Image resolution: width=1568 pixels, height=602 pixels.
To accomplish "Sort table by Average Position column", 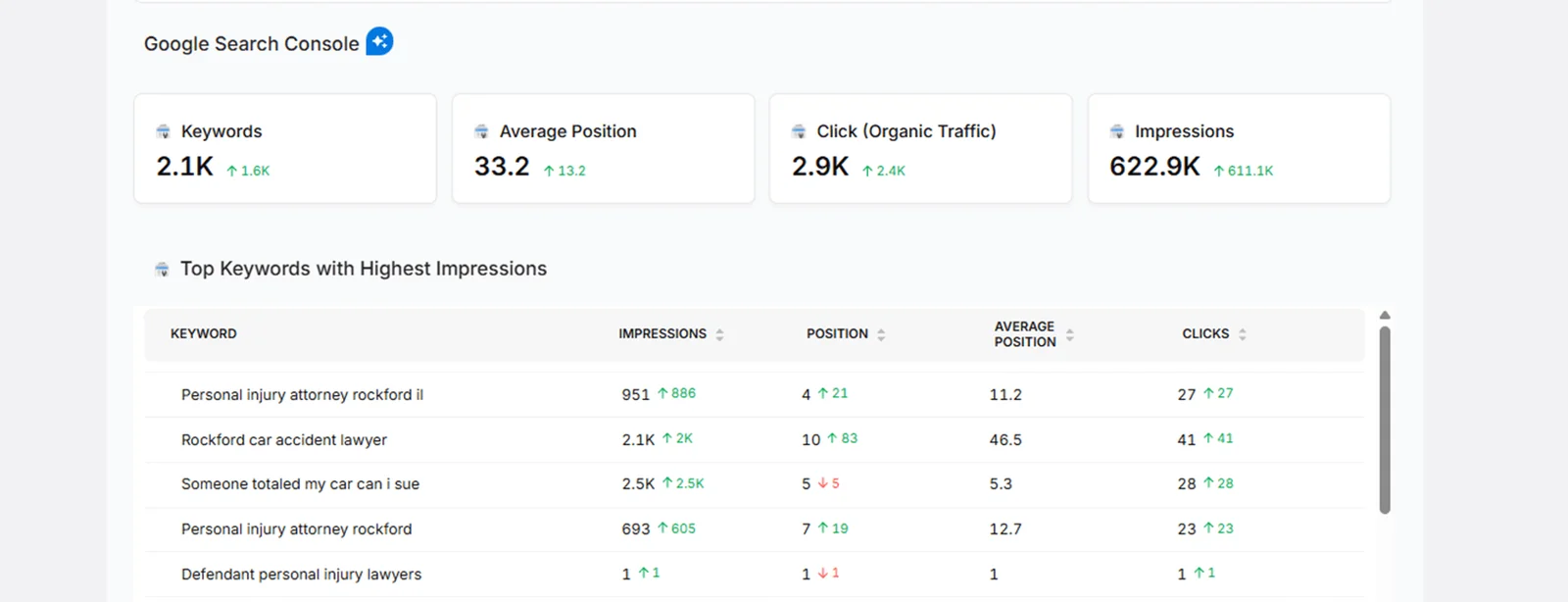I will pyautogui.click(x=1069, y=334).
